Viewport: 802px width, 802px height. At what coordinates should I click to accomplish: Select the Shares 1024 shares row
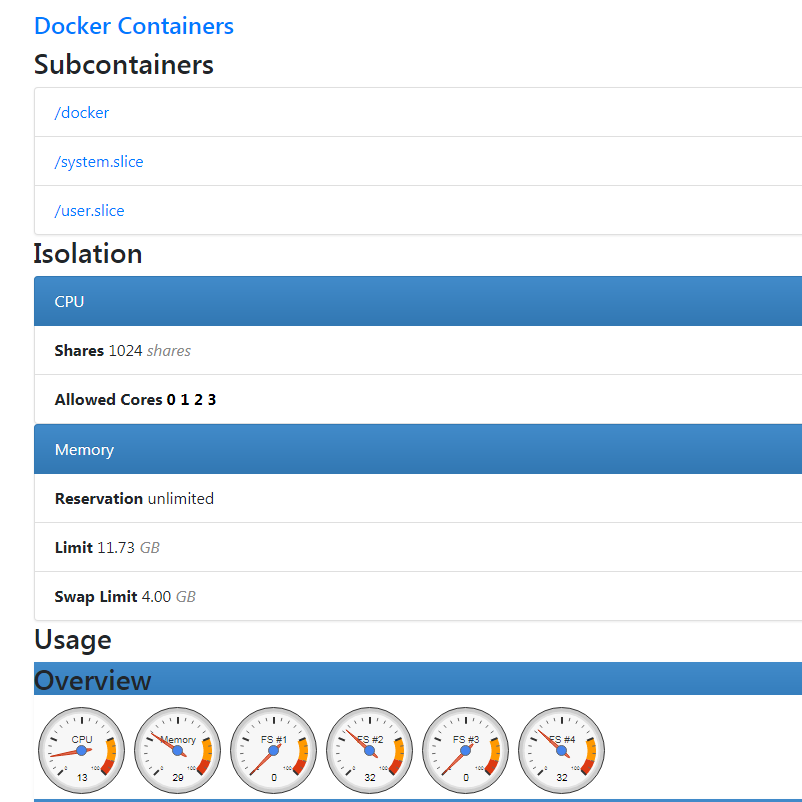tap(418, 350)
